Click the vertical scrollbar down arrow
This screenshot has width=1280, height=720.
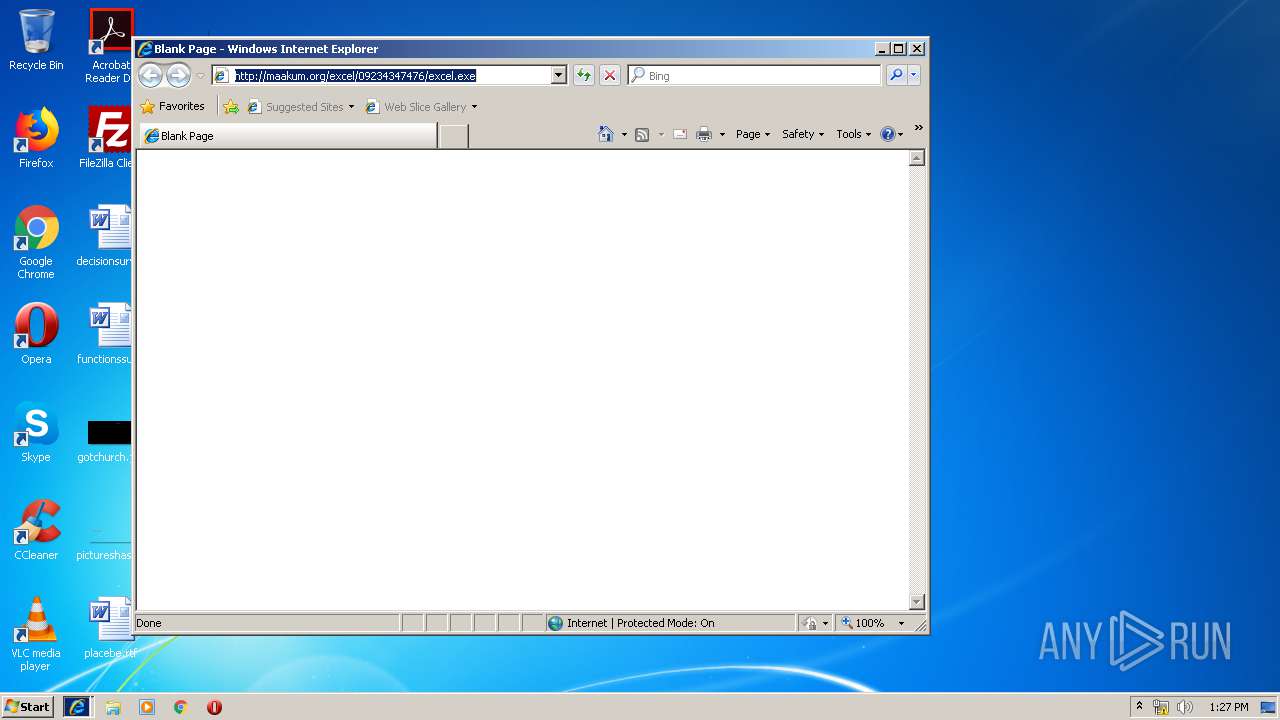click(917, 602)
